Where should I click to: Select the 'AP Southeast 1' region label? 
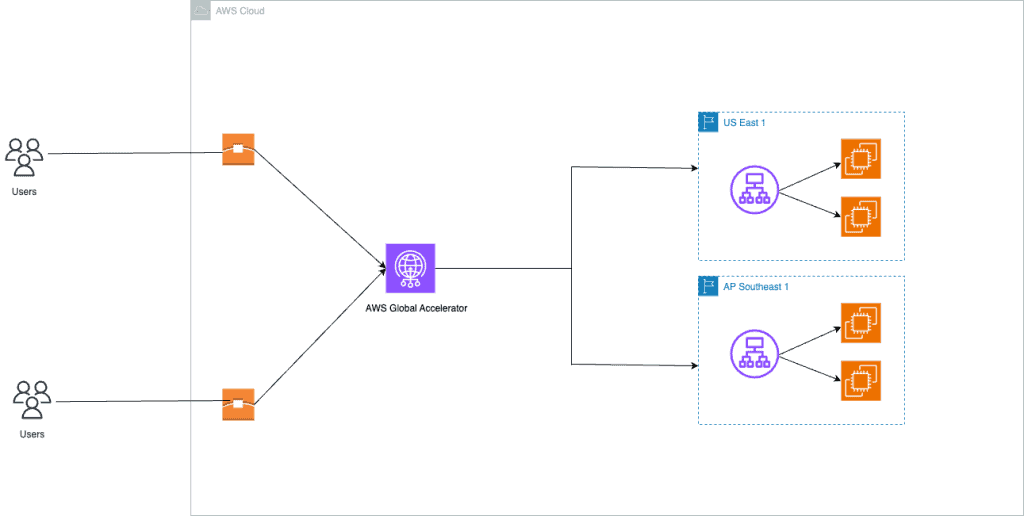point(756,287)
